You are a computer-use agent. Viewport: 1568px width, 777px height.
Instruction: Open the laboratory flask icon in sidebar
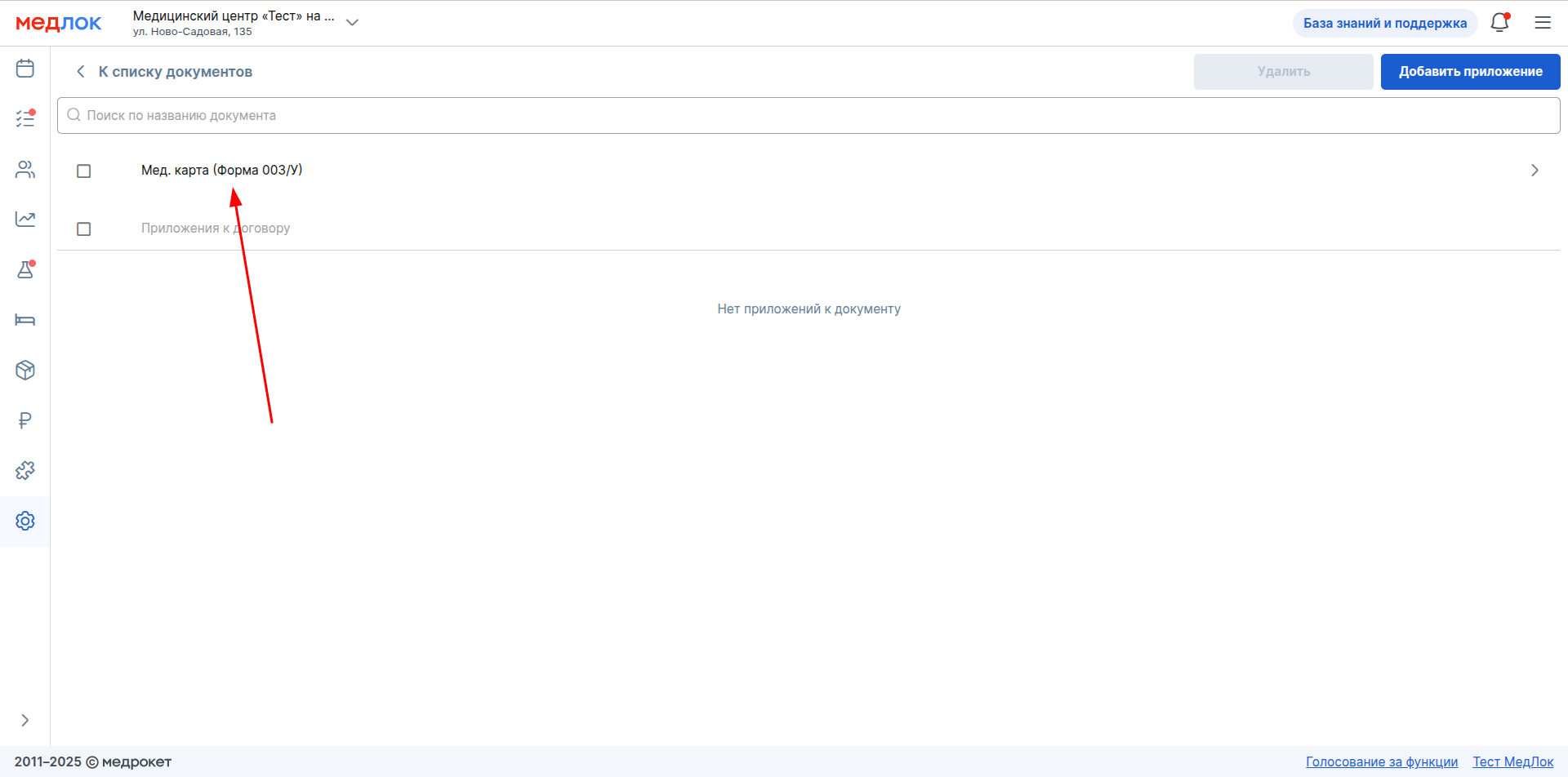pos(25,269)
